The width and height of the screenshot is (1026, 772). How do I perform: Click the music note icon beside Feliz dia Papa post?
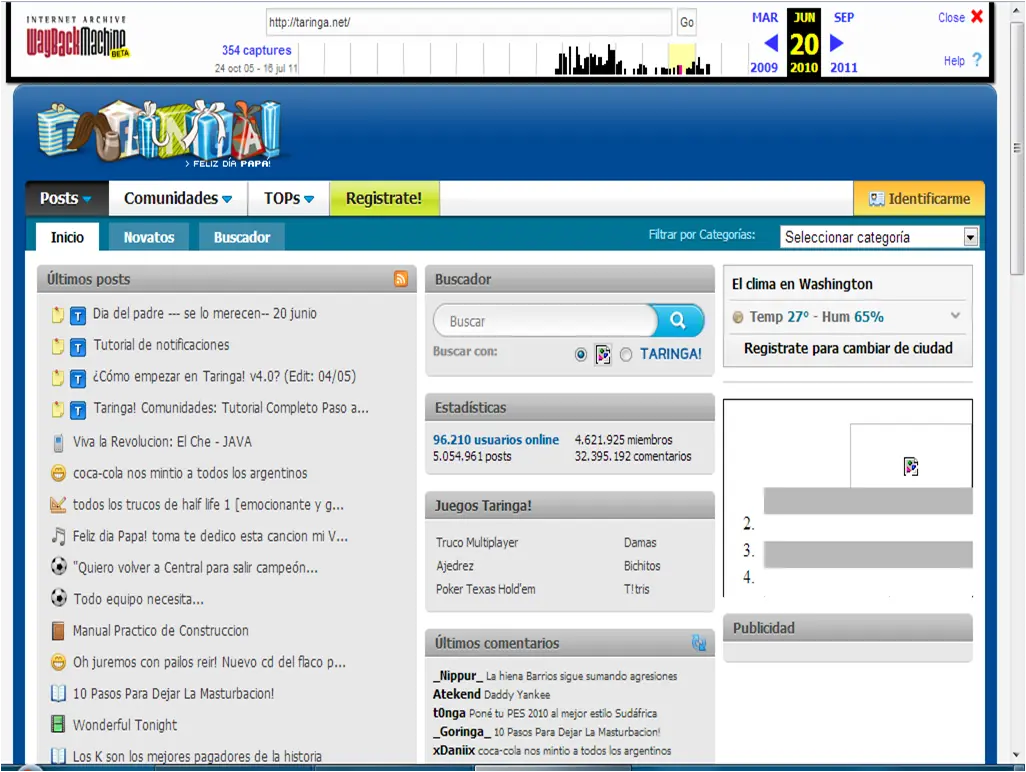click(x=58, y=536)
